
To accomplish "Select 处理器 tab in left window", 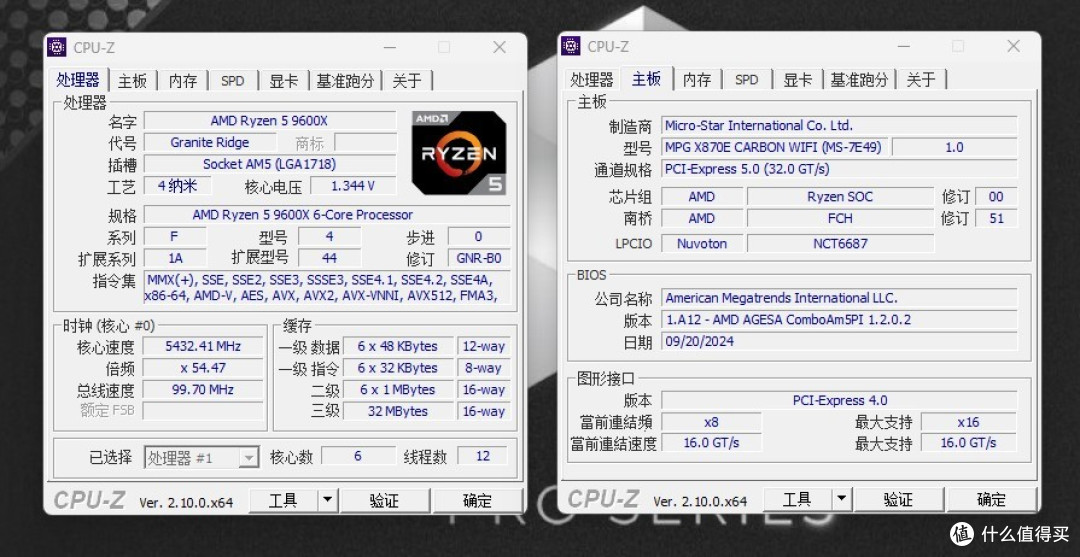I will [78, 79].
